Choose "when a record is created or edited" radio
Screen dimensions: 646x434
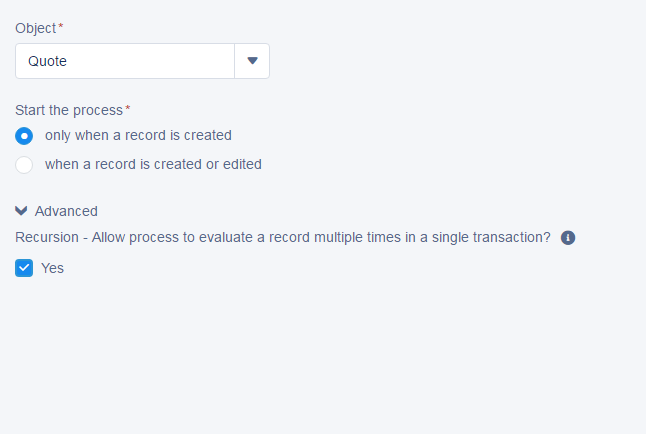point(24,165)
